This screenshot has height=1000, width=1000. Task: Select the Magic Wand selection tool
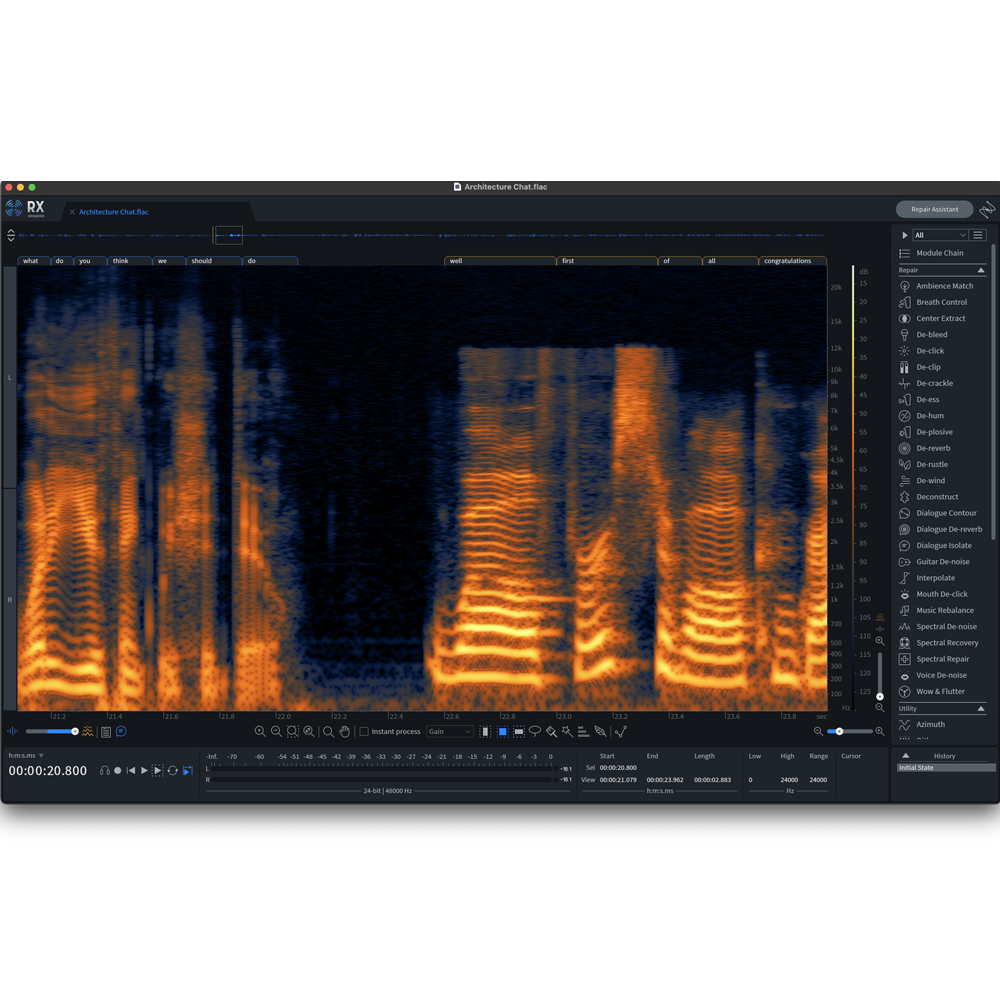568,731
